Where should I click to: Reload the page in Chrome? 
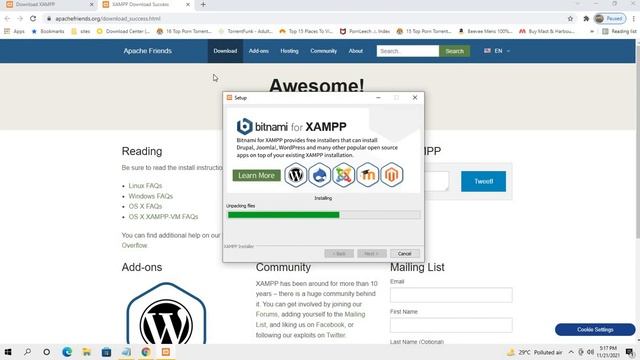click(33, 18)
